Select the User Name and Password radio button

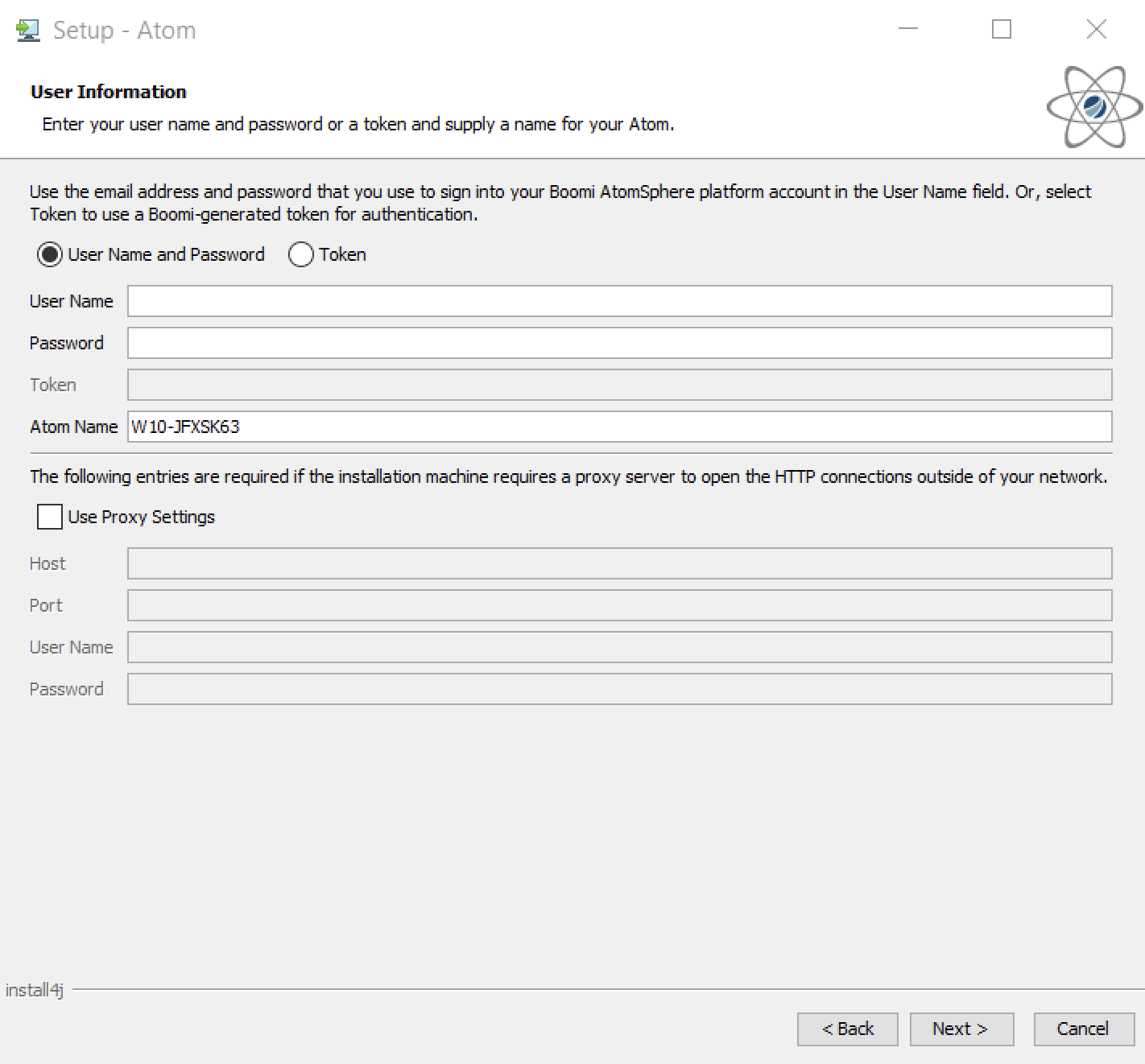pos(50,254)
